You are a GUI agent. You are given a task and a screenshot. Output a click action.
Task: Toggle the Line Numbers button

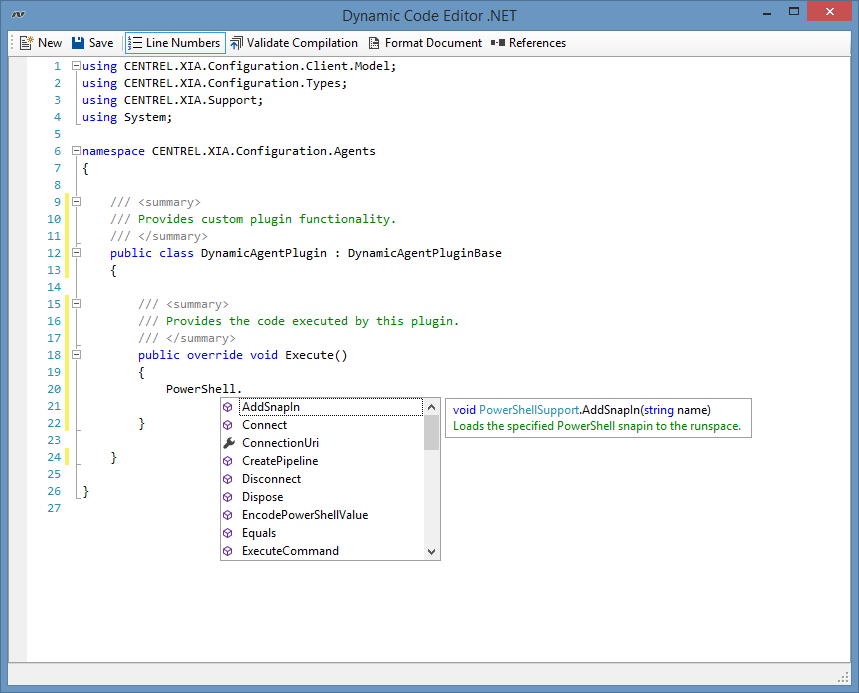tap(175, 43)
